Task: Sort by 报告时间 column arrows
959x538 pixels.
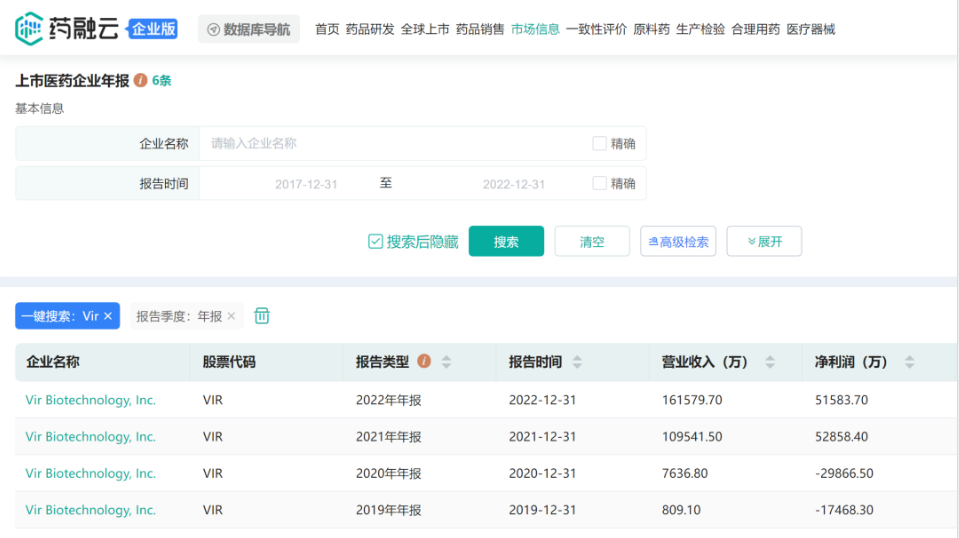Action: coord(577,362)
